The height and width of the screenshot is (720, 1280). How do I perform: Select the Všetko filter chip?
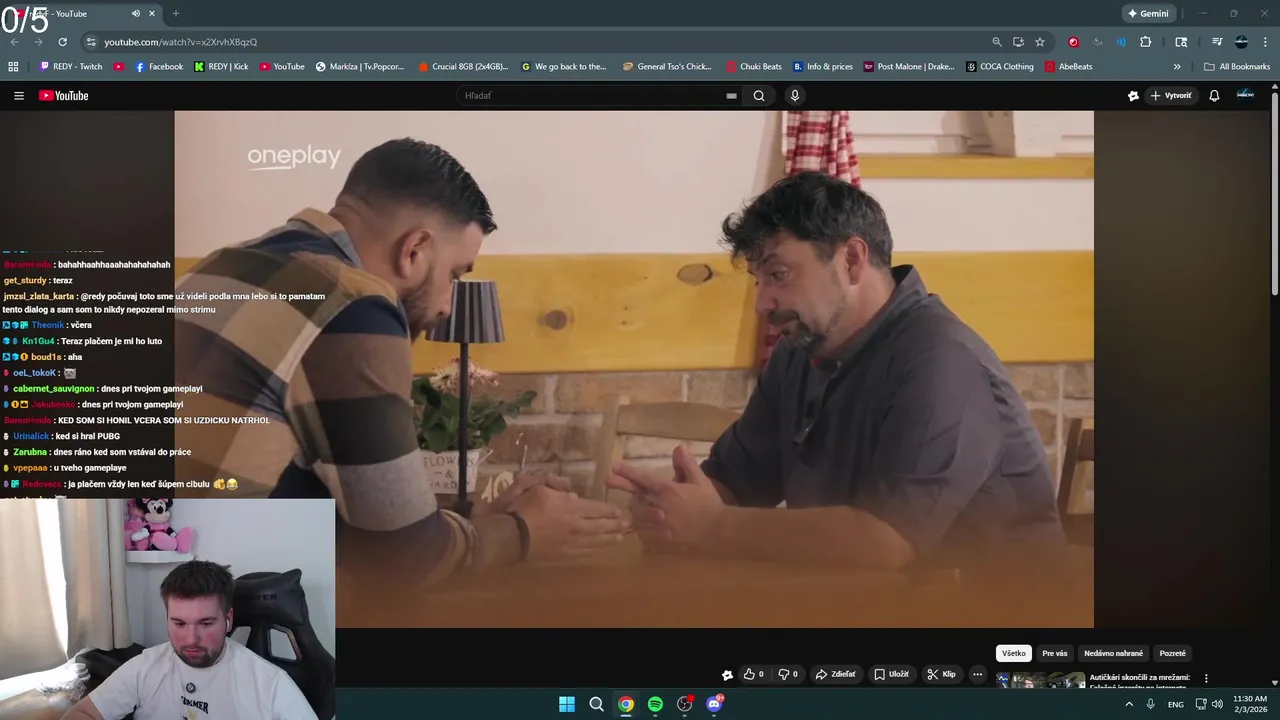tap(1014, 653)
